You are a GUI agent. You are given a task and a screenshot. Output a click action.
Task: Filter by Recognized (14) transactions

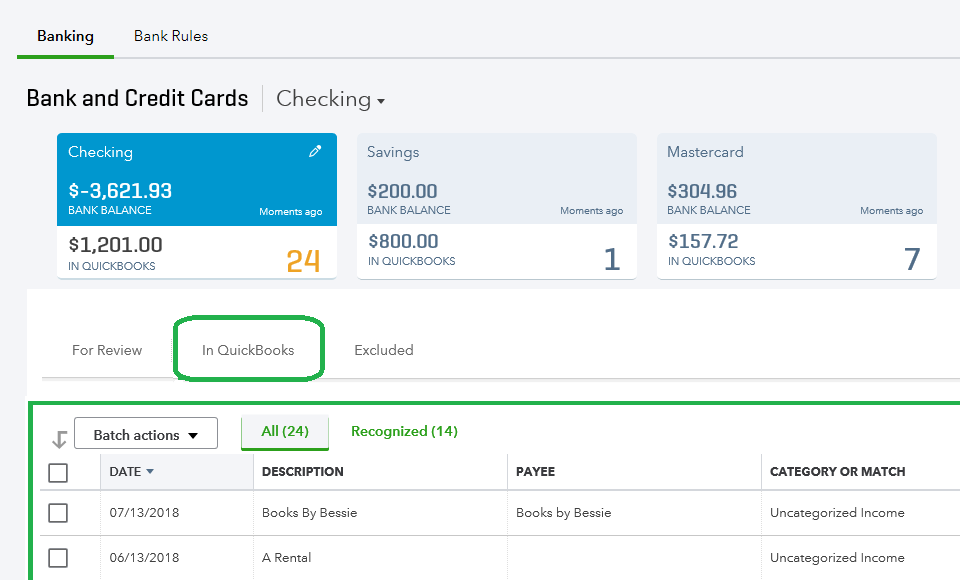point(404,431)
